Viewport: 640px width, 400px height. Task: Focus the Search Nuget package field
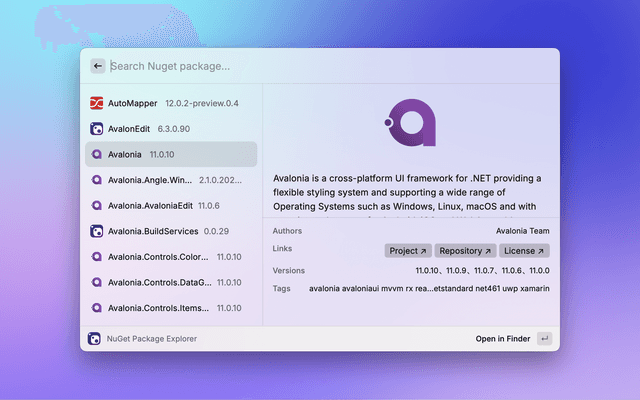point(320,66)
